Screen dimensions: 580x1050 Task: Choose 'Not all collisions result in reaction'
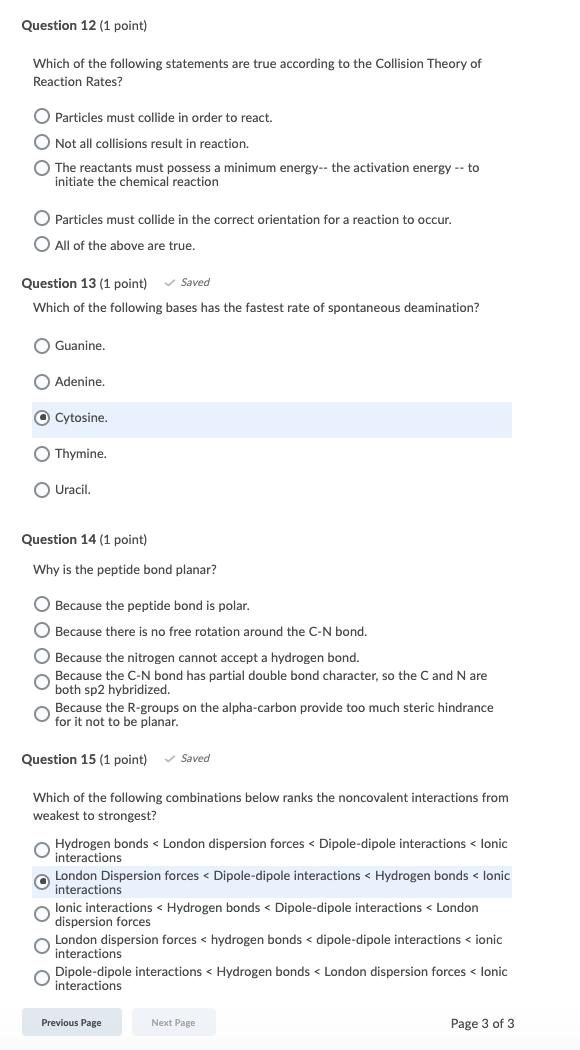tap(42, 143)
